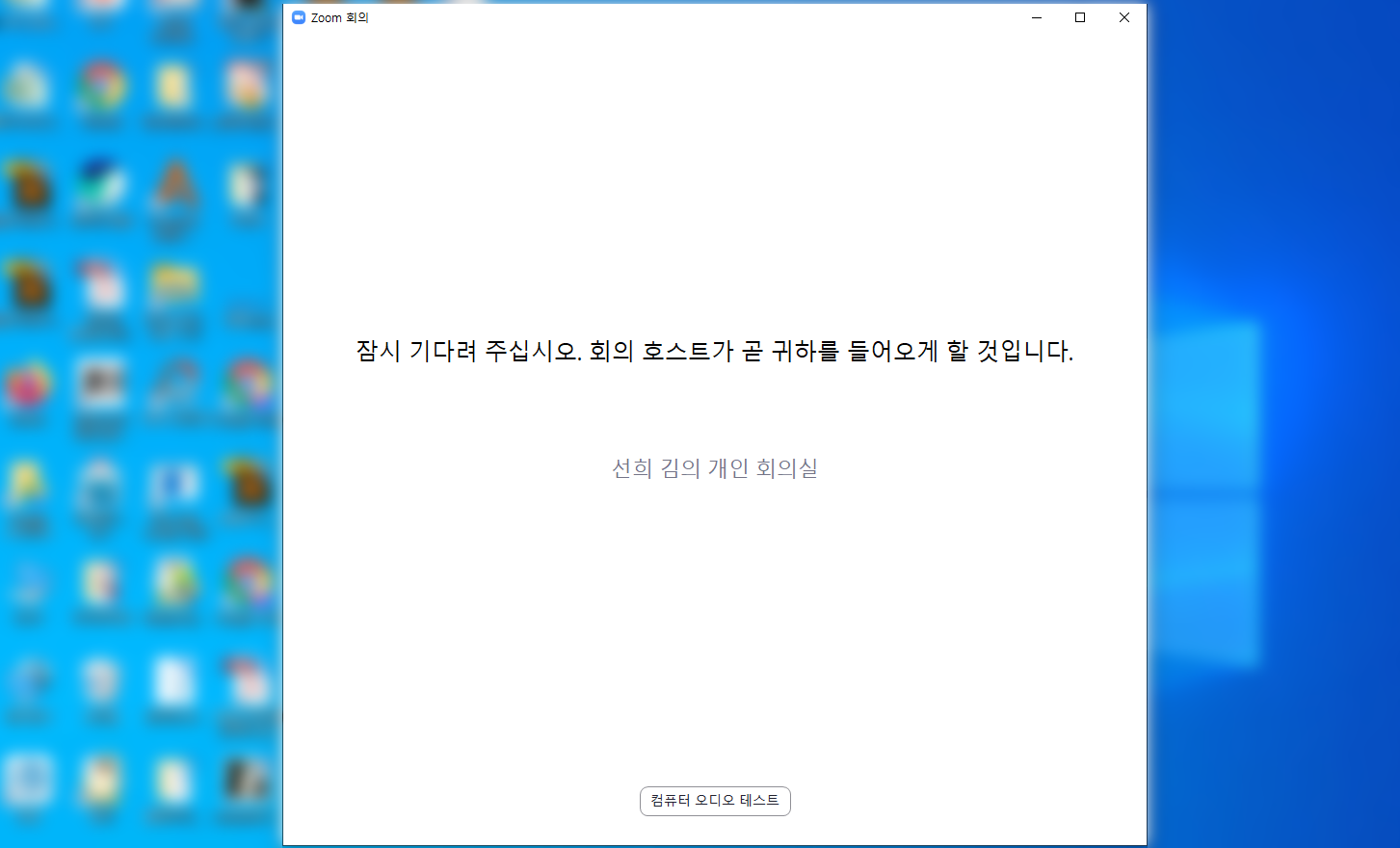Select the plain white document desktop icon
1400x848 pixels.
173,682
